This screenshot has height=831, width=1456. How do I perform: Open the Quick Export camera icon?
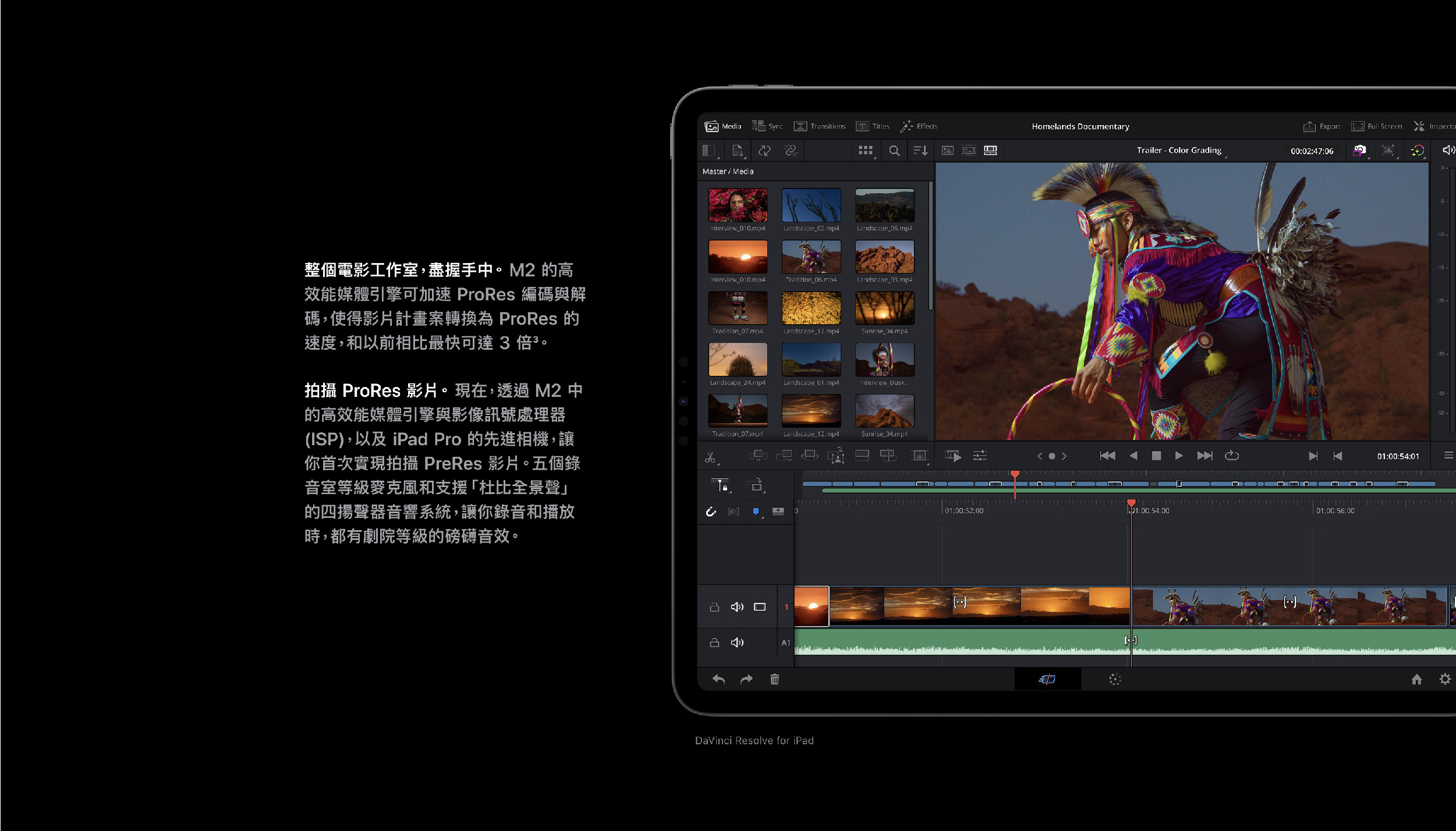(x=1360, y=151)
